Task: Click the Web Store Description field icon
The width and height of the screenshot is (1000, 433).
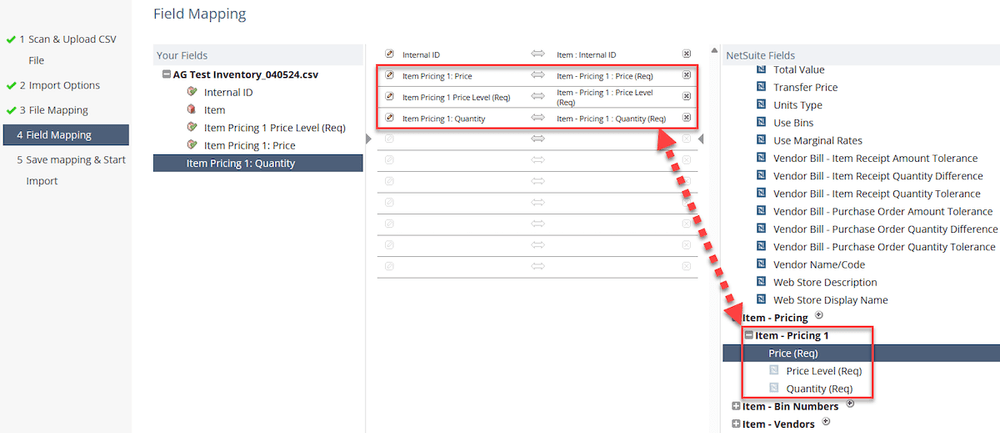Action: point(761,282)
